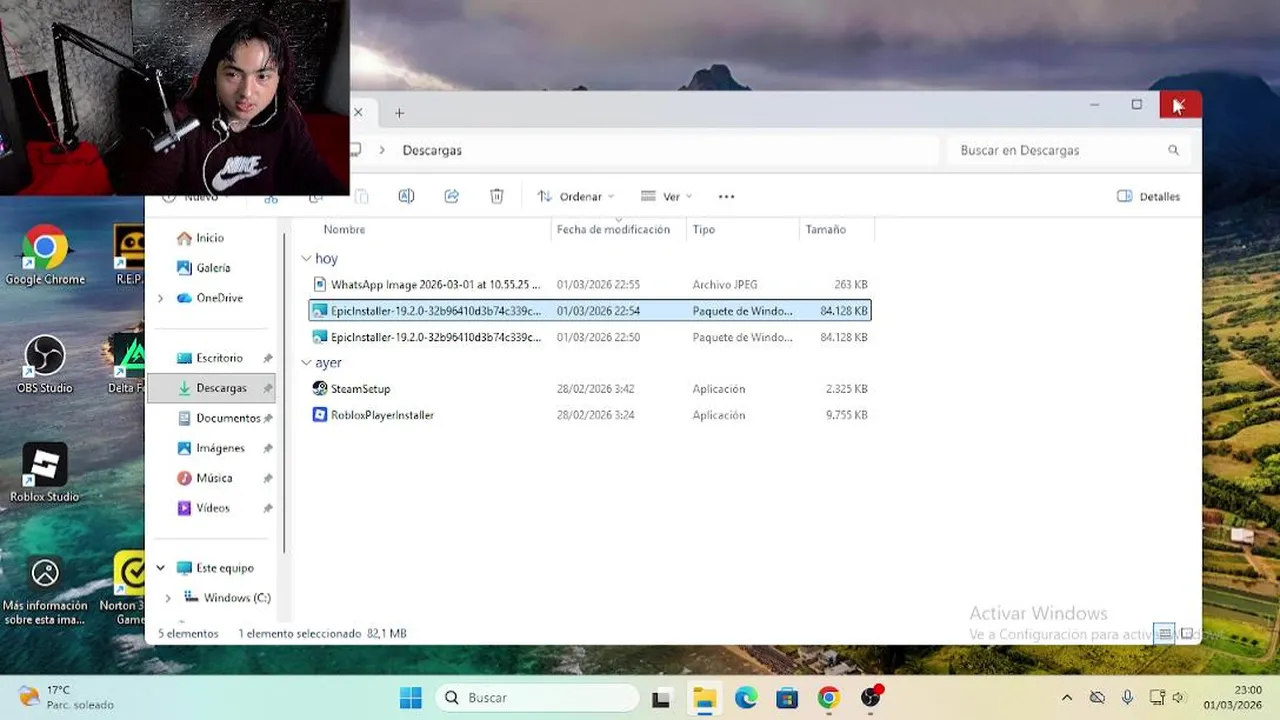Click the Share toolbar icon

(452, 196)
